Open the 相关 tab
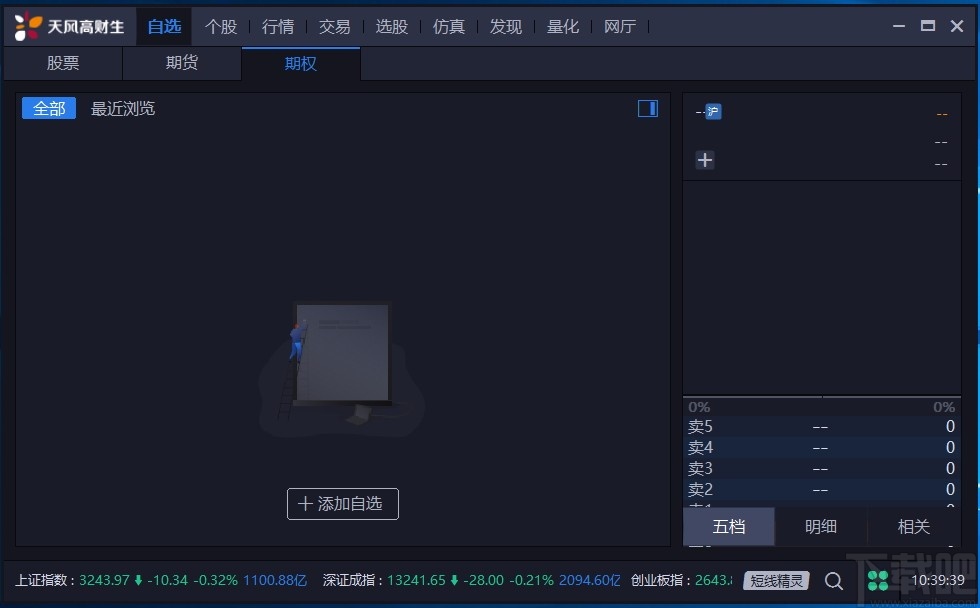Image resolution: width=980 pixels, height=608 pixels. (x=913, y=526)
